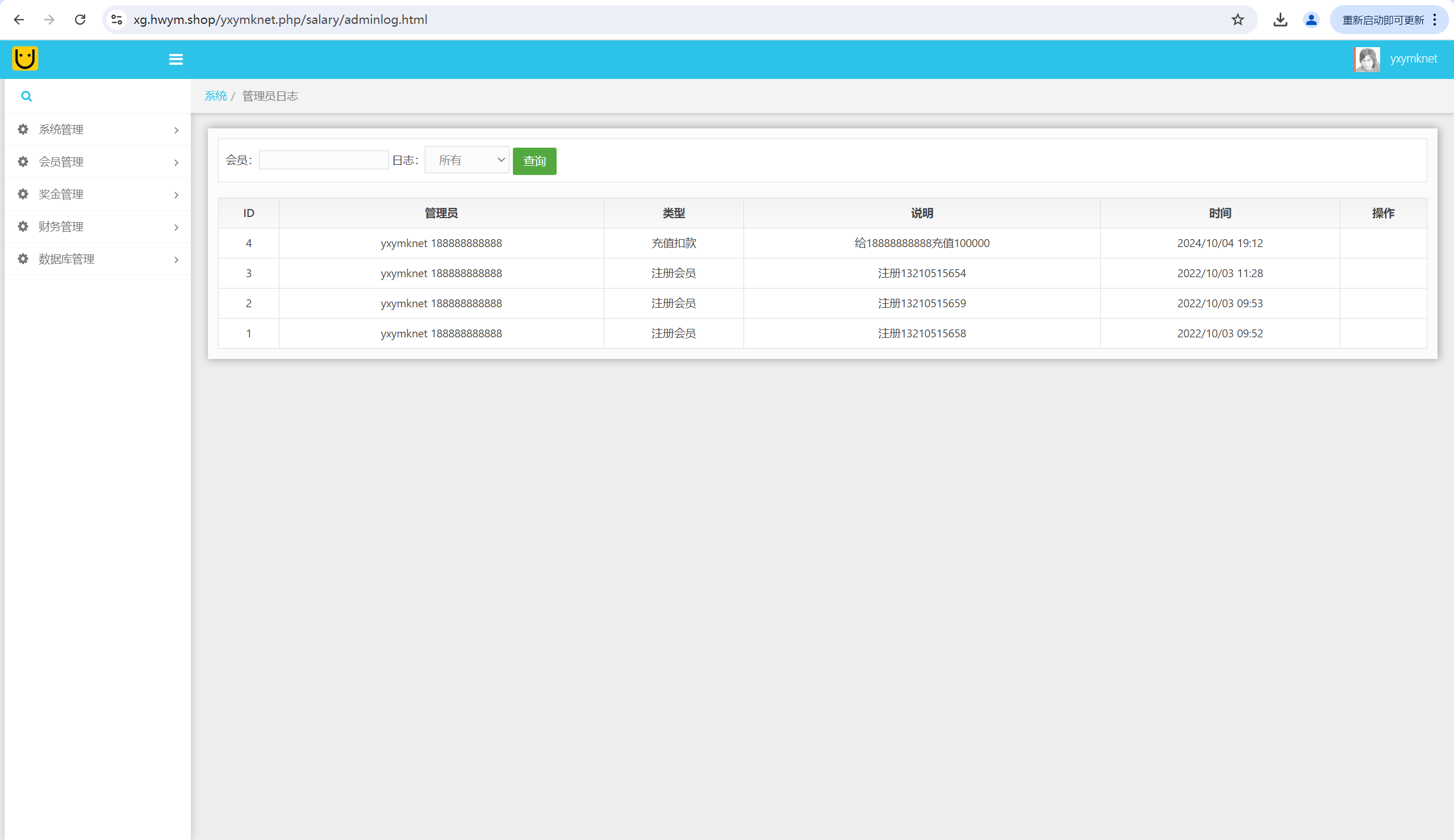This screenshot has height=840, width=1454.
Task: Expand 奖金管理 sidebar menu
Action: coord(97,194)
